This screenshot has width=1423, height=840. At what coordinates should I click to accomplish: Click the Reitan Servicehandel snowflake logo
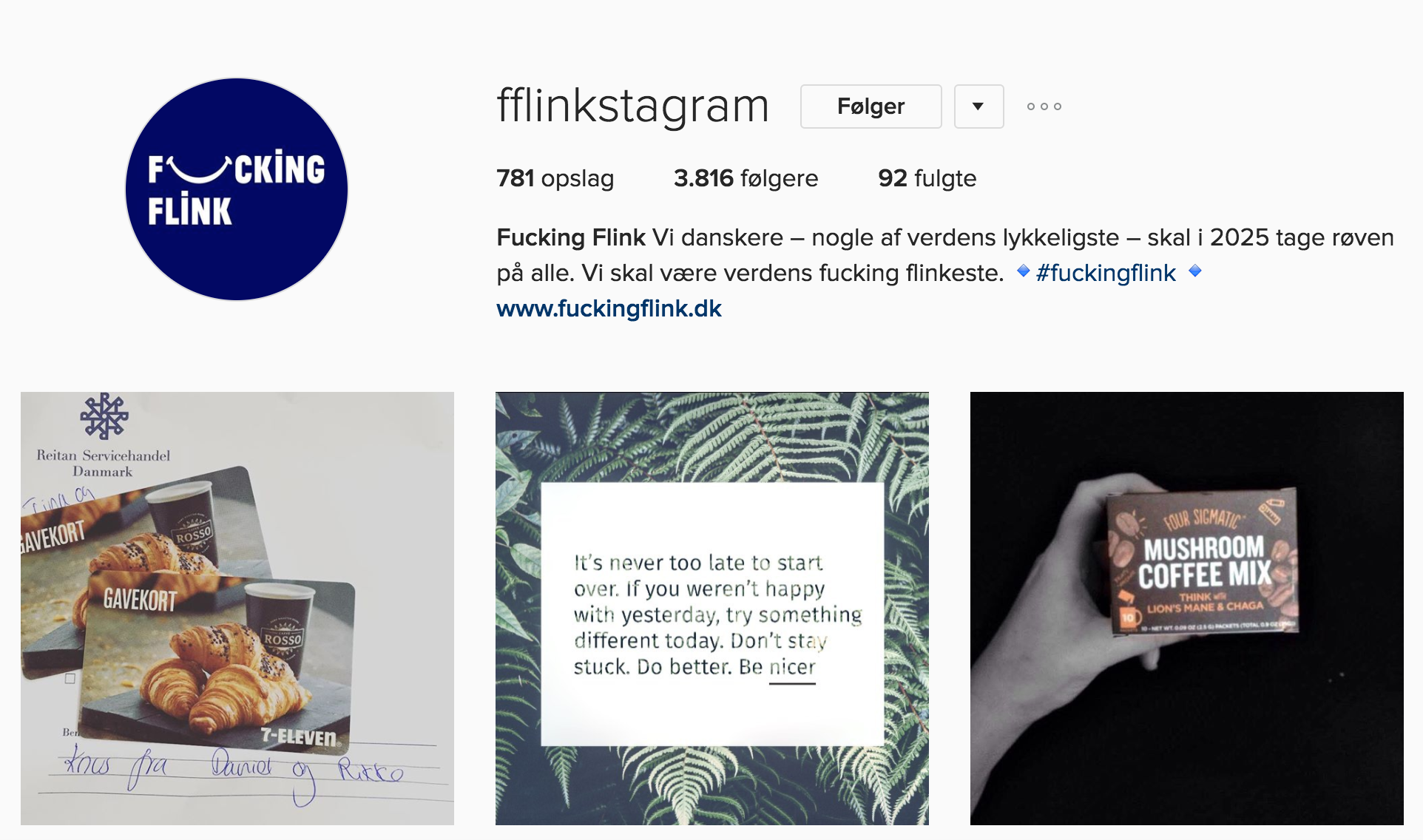coord(104,416)
